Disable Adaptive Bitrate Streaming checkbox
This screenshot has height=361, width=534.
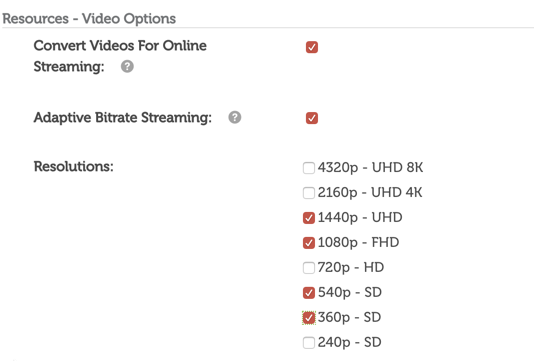[x=312, y=118]
